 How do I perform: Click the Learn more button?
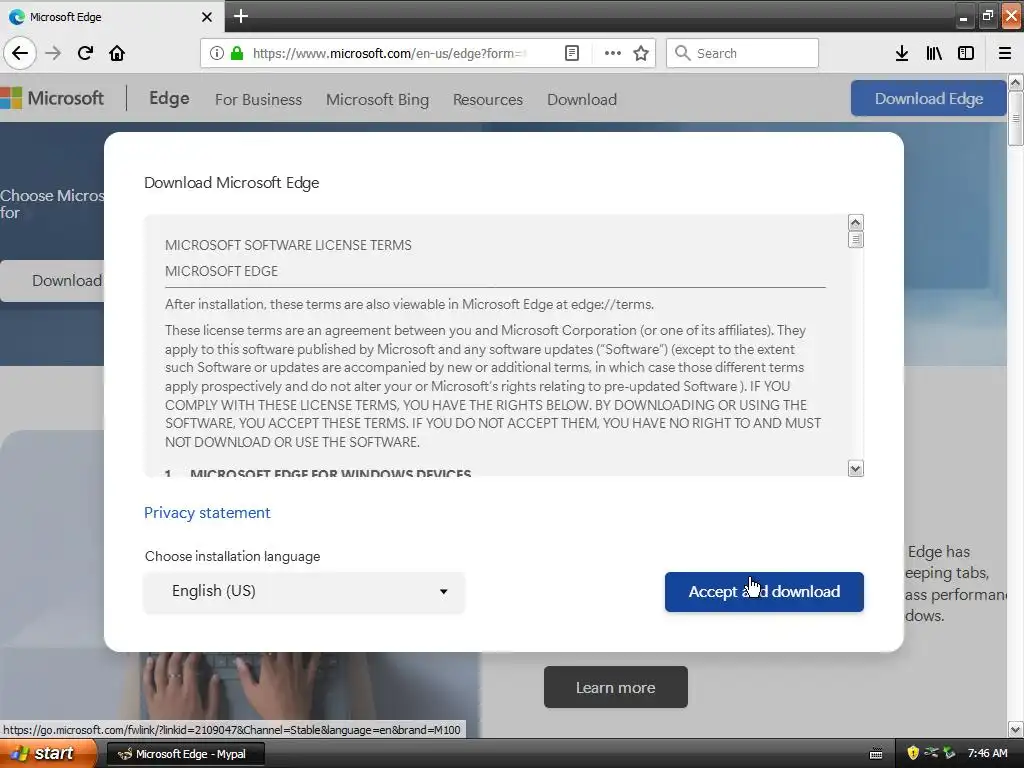(x=615, y=687)
